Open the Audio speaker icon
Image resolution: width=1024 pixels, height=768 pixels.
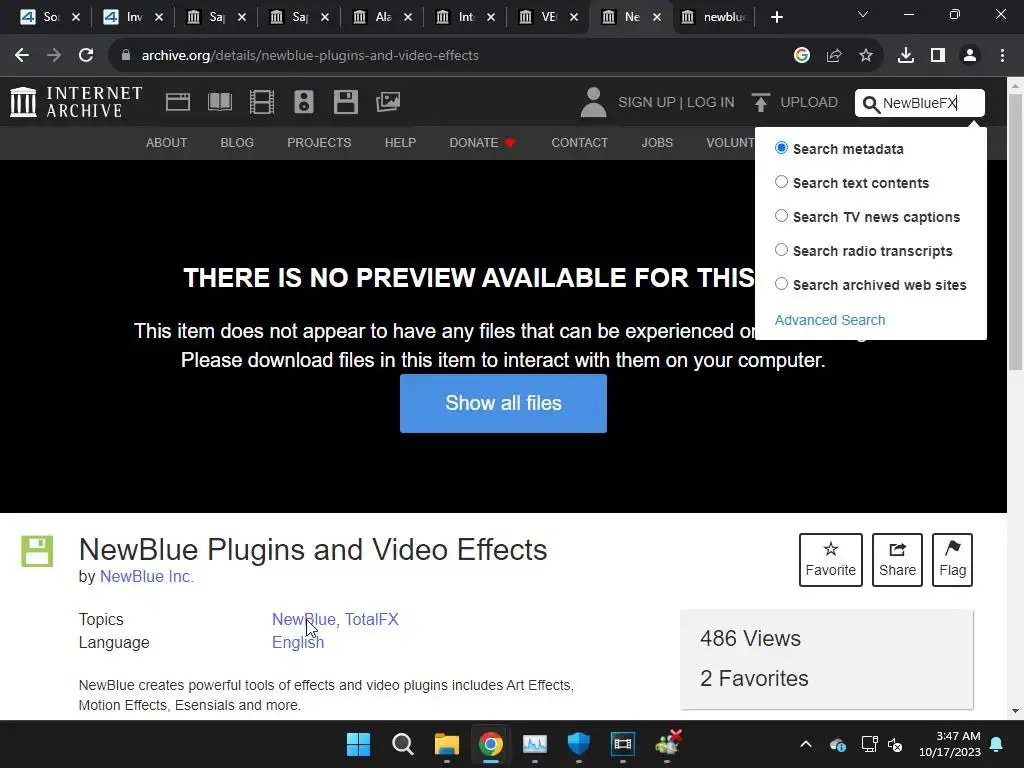coord(304,102)
